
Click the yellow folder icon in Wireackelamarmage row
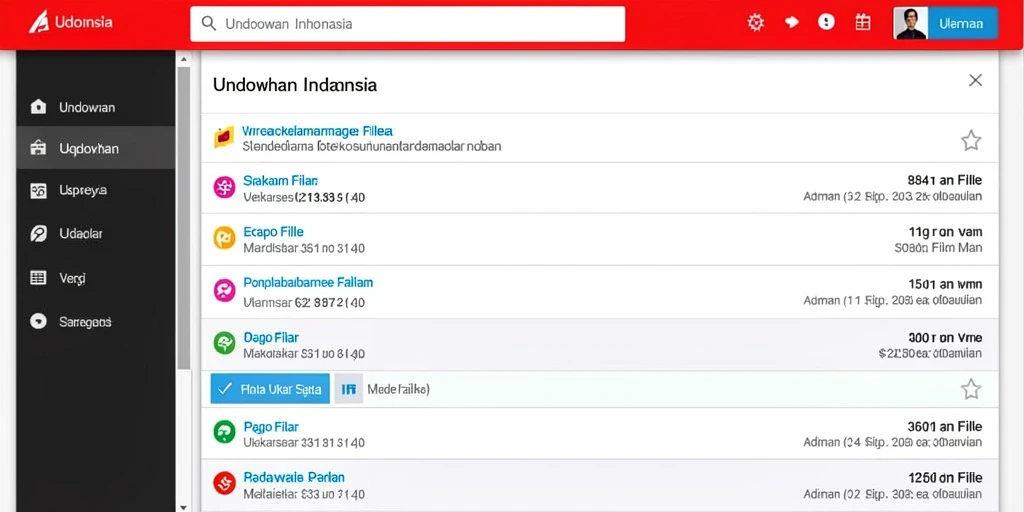224,137
